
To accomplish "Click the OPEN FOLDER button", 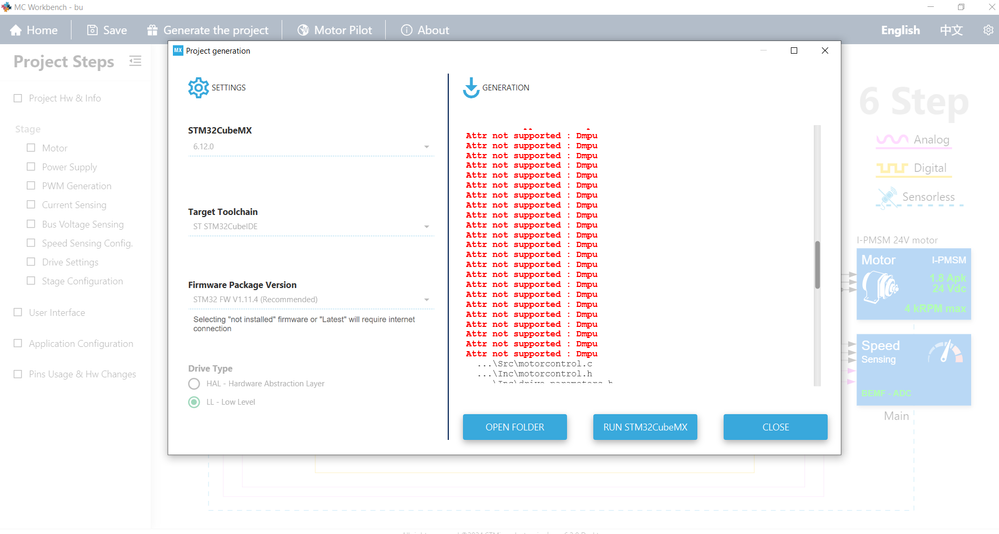I will [x=515, y=427].
